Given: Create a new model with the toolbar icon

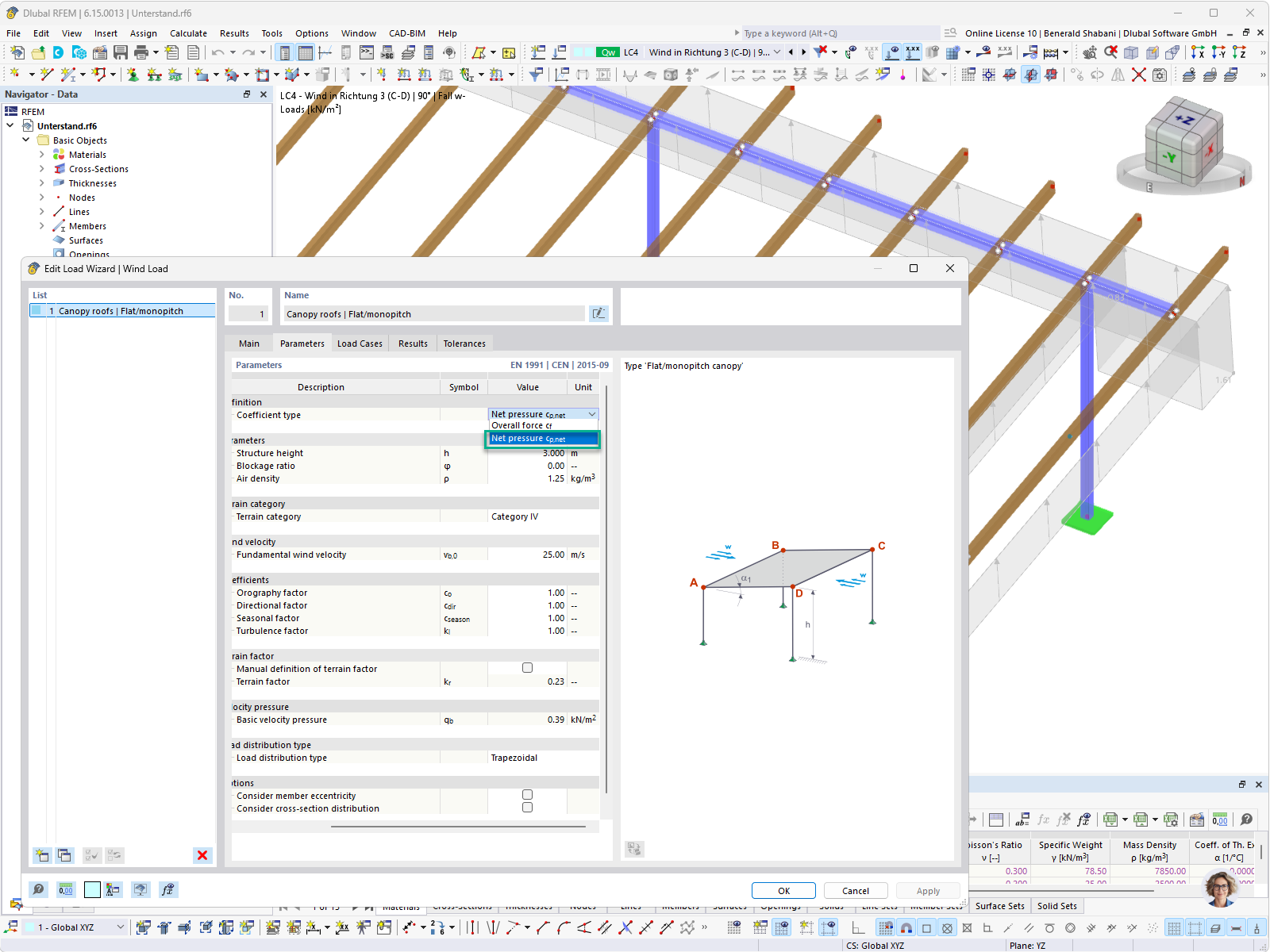Looking at the screenshot, I should 17,52.
